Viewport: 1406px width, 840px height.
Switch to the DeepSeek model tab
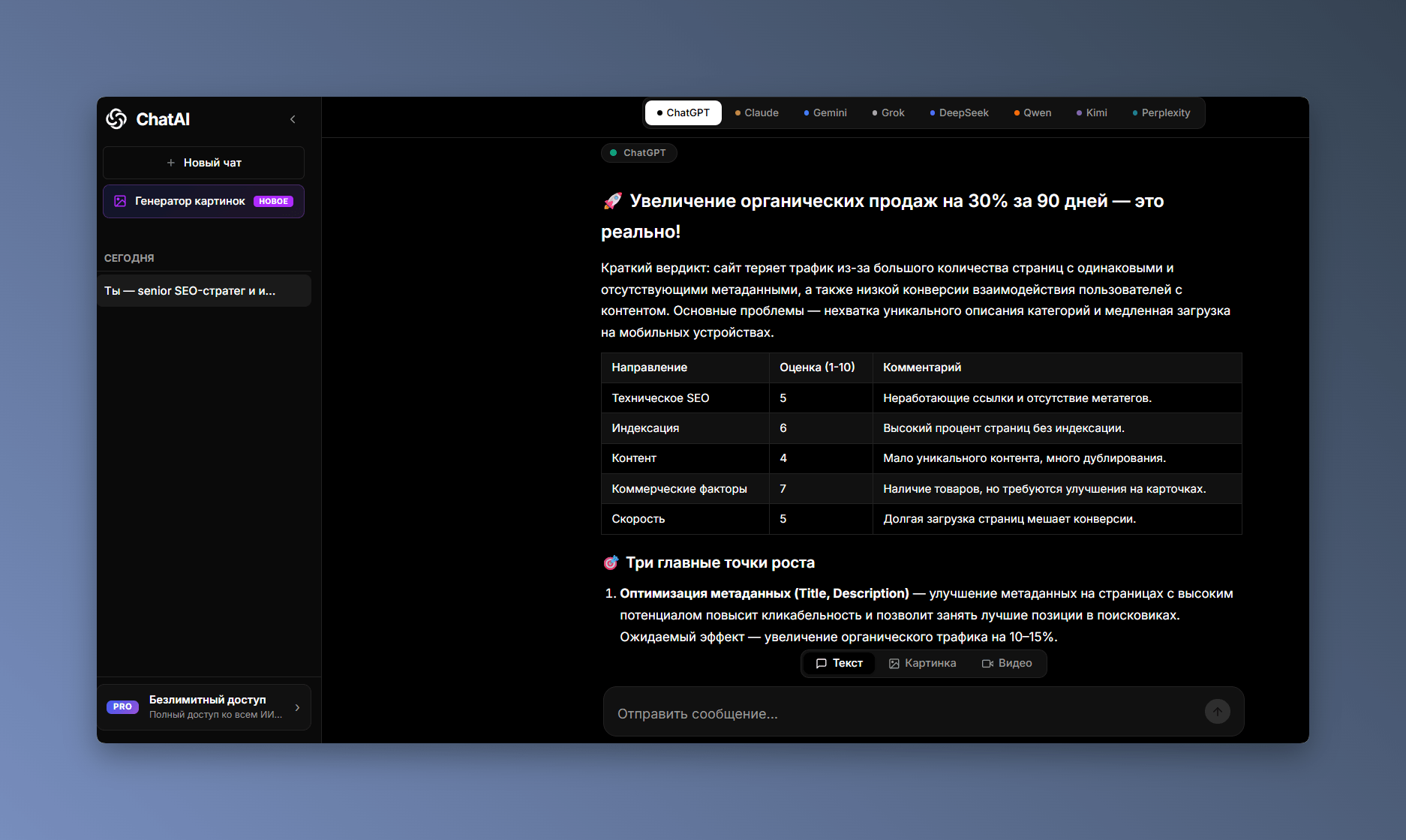pyautogui.click(x=960, y=112)
